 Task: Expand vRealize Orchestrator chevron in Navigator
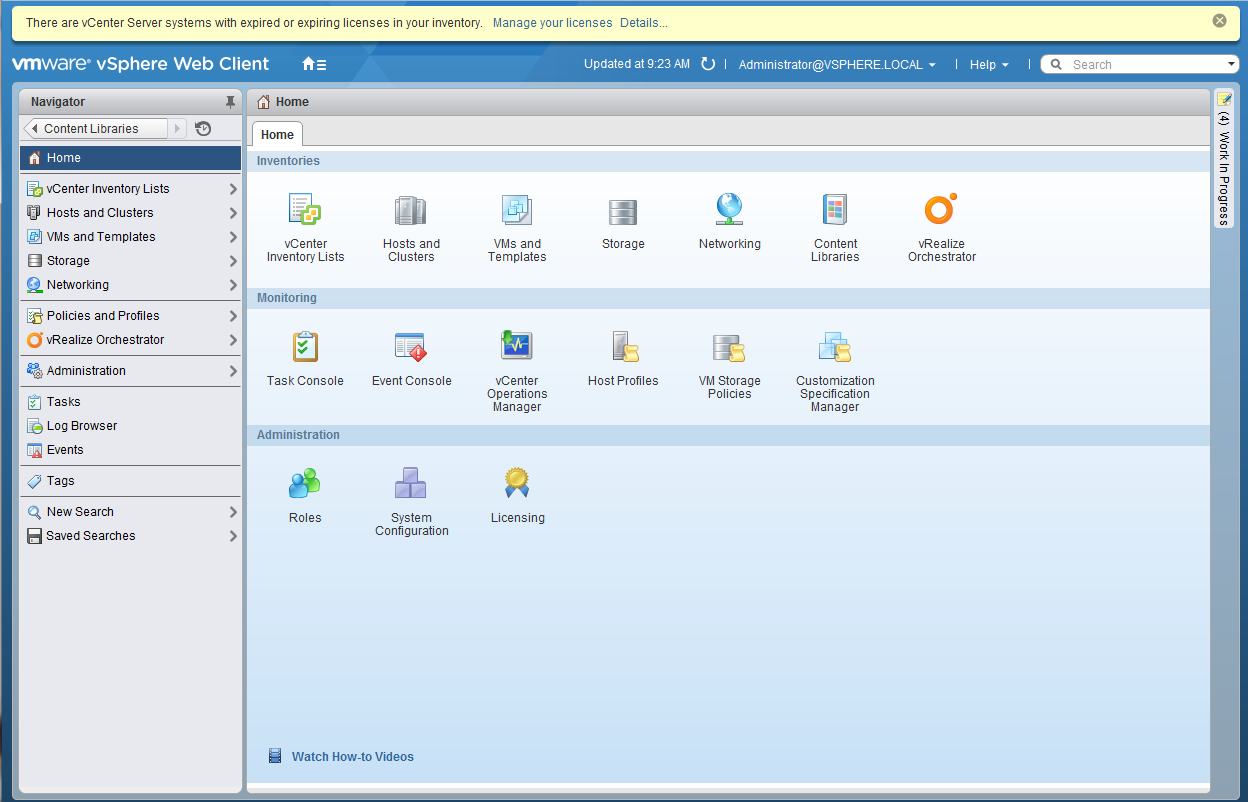(x=233, y=340)
